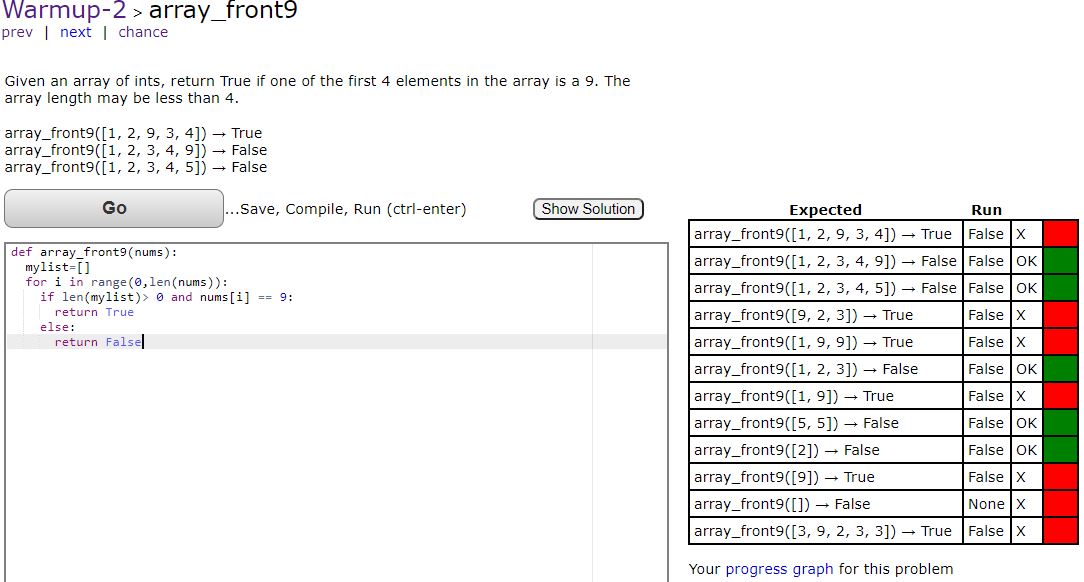Viewport: 1084px width, 582px height.
Task: Click green status cell for [1, 2, 3, 4, 9]
Action: (1060, 261)
